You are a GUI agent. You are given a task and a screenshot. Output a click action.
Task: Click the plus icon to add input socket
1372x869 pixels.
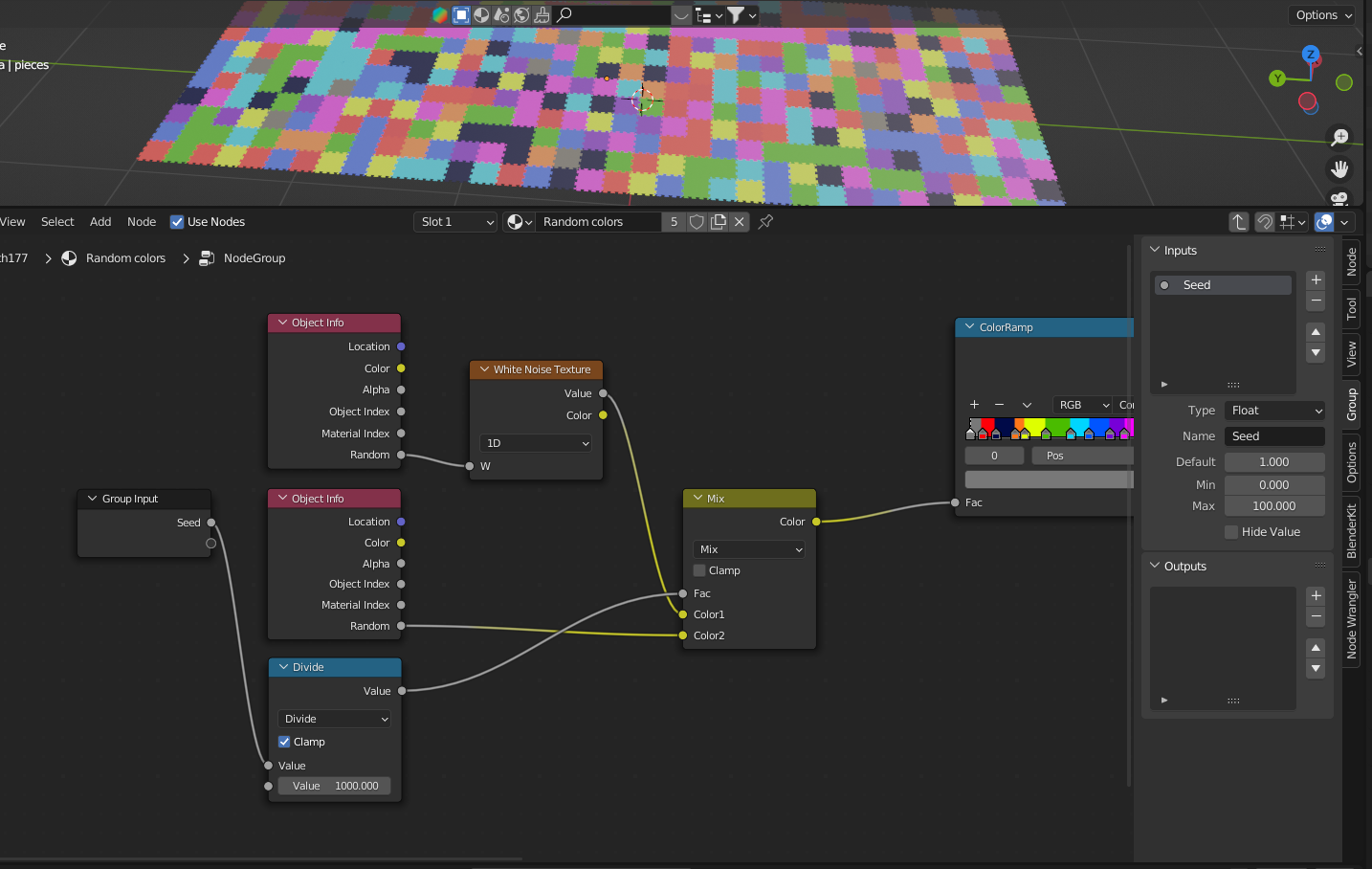1317,280
